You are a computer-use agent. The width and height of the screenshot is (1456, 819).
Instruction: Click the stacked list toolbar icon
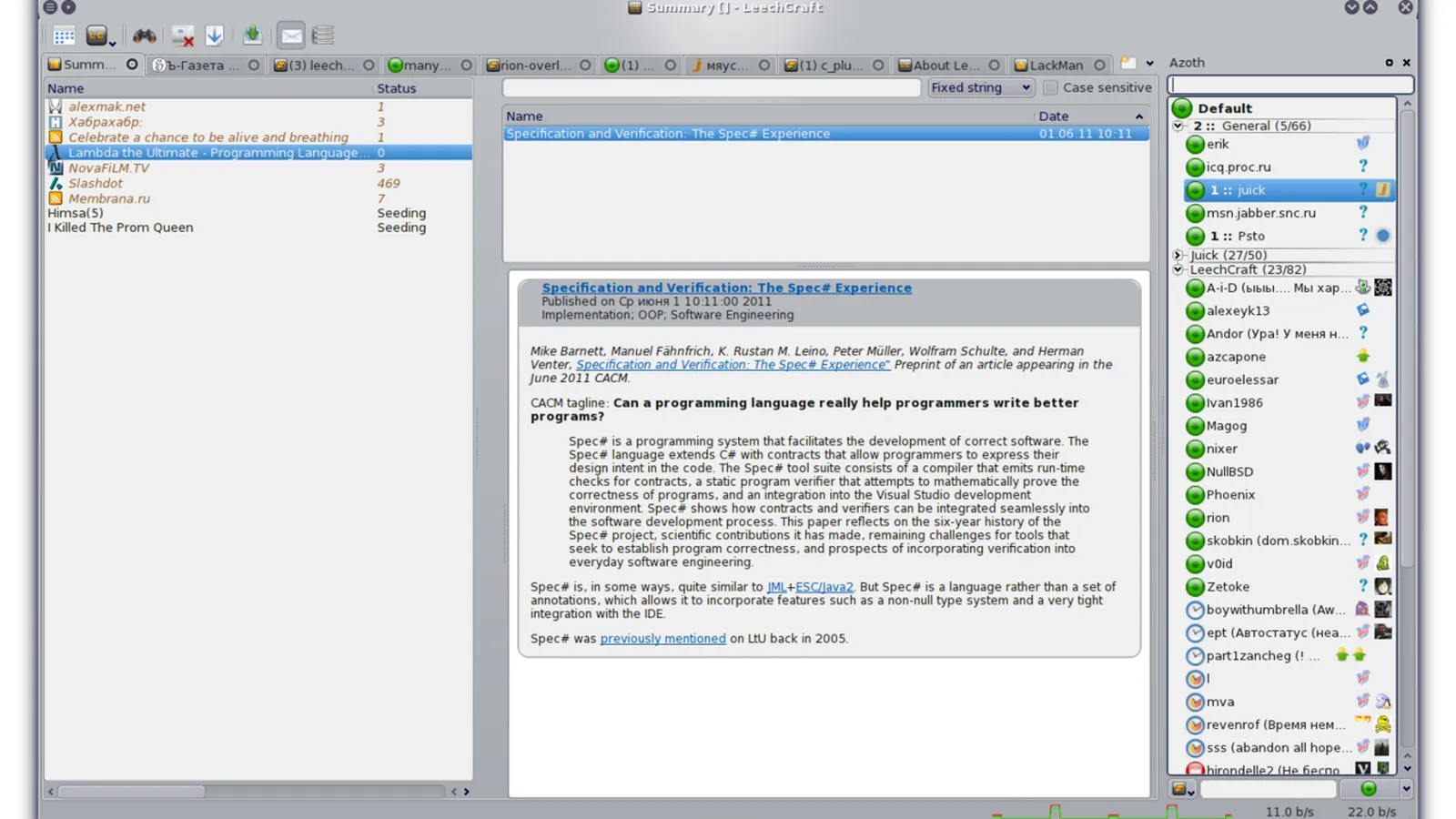click(x=323, y=35)
